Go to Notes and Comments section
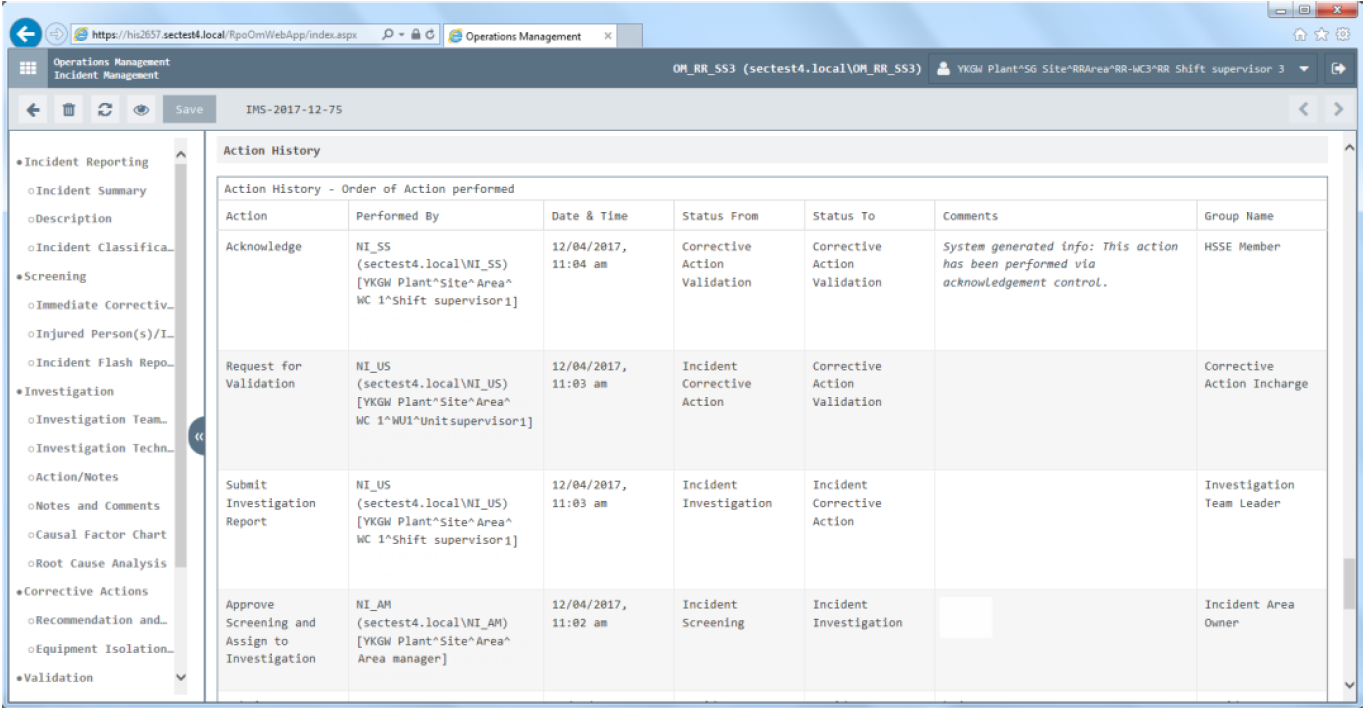Viewport: 1364px width, 708px height. [x=97, y=506]
